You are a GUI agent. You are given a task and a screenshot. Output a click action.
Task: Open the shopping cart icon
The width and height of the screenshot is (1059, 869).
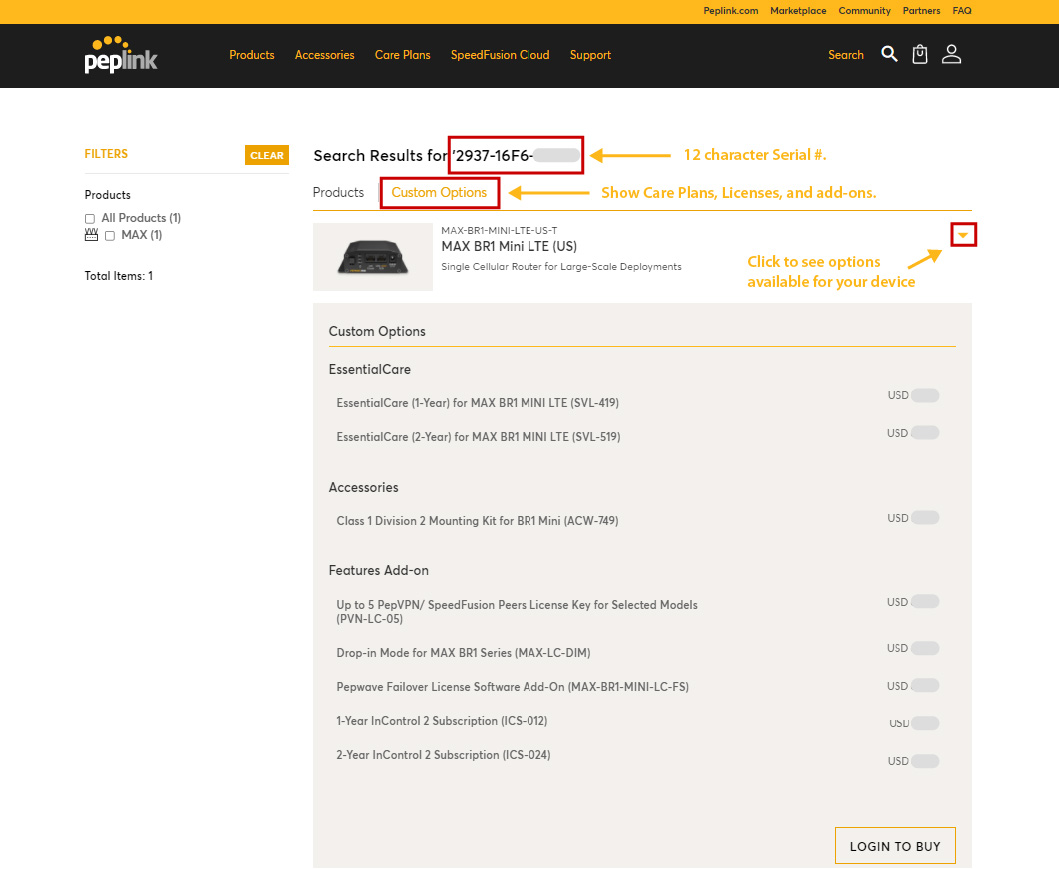point(919,54)
